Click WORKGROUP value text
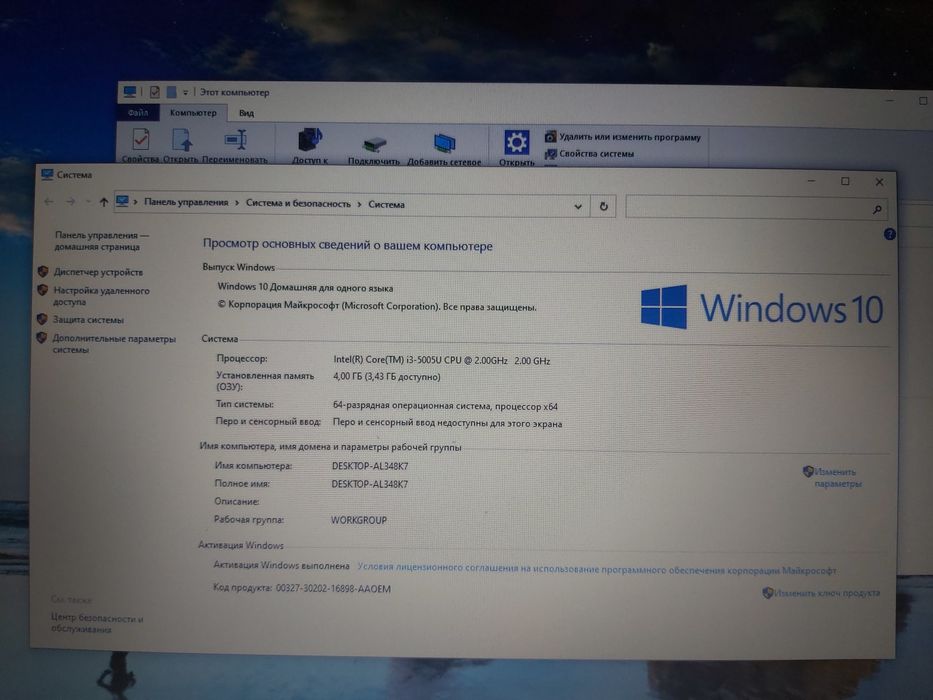Image resolution: width=933 pixels, height=700 pixels. click(359, 520)
